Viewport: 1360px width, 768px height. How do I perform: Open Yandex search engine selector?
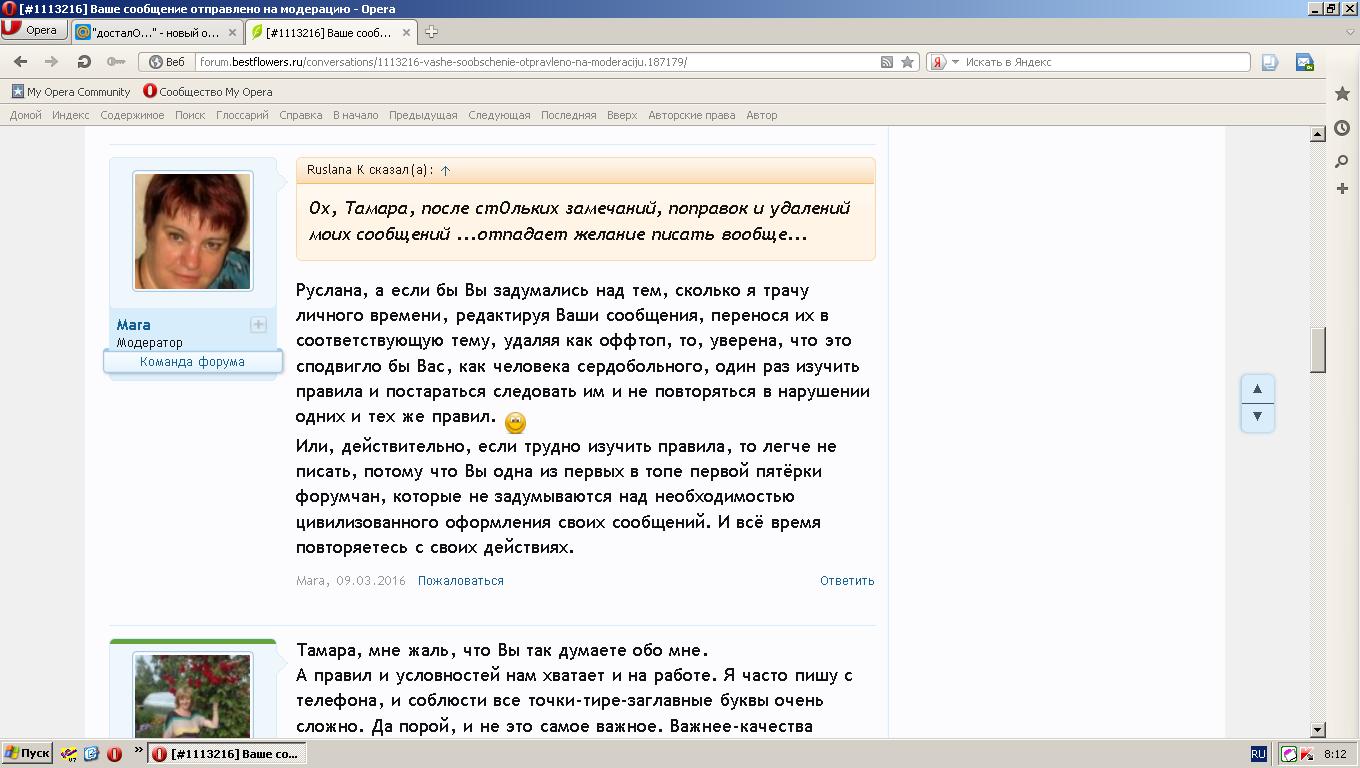tap(945, 62)
